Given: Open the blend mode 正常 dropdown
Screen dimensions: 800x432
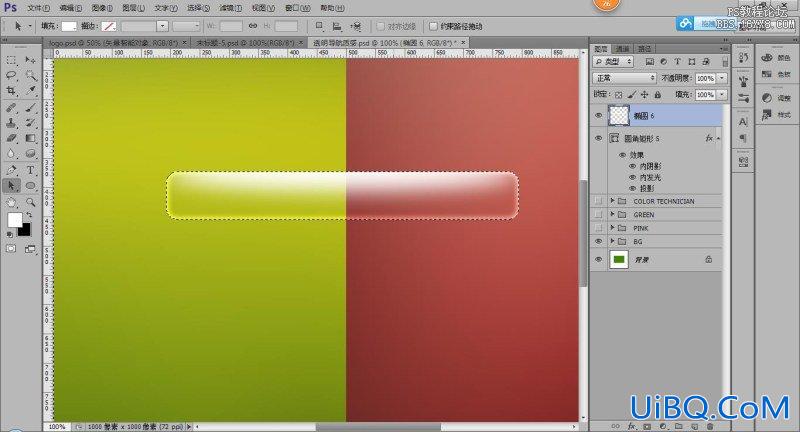Looking at the screenshot, I should pyautogui.click(x=624, y=78).
